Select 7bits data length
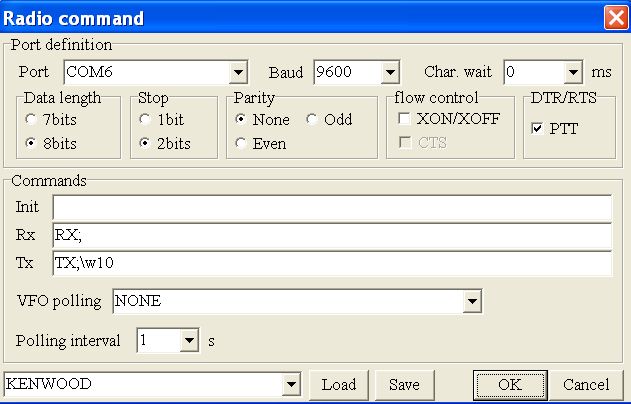 coord(33,120)
